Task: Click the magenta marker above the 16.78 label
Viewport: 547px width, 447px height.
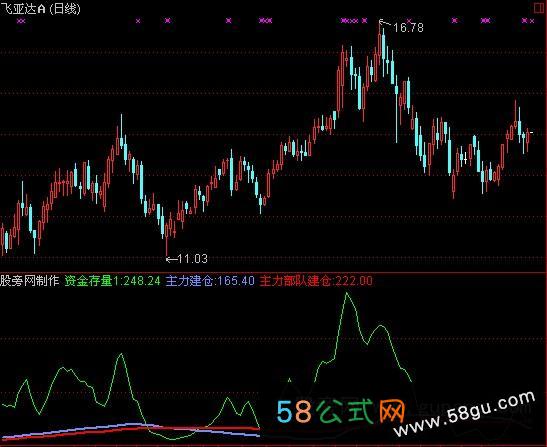Action: point(409,21)
